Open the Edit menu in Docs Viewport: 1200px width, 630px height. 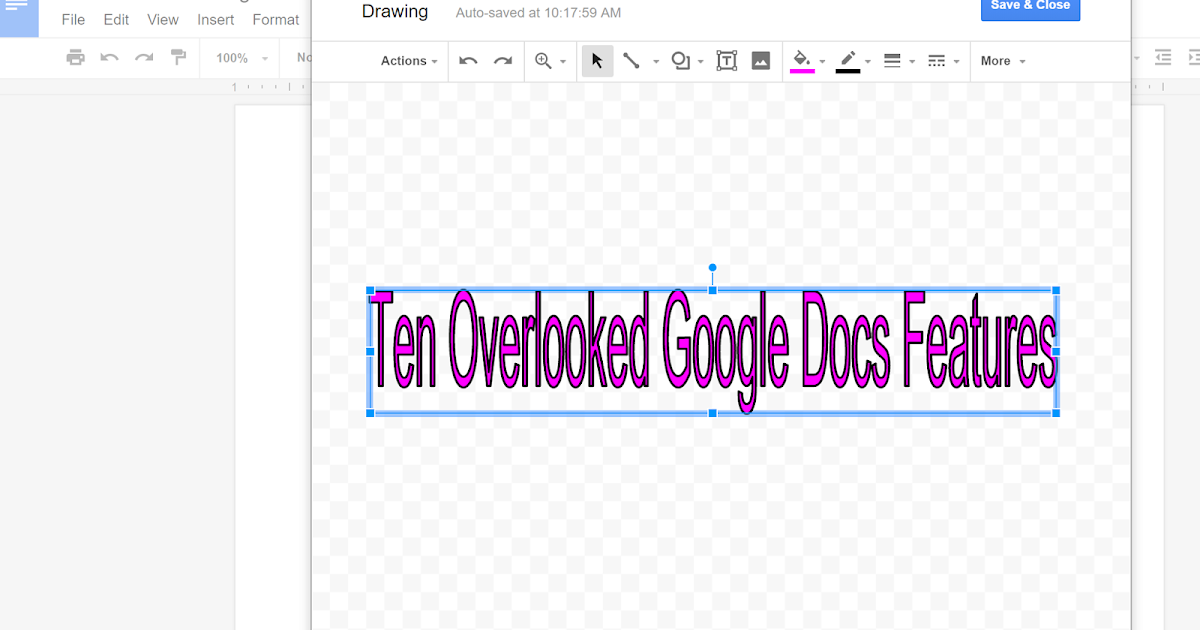coord(116,19)
